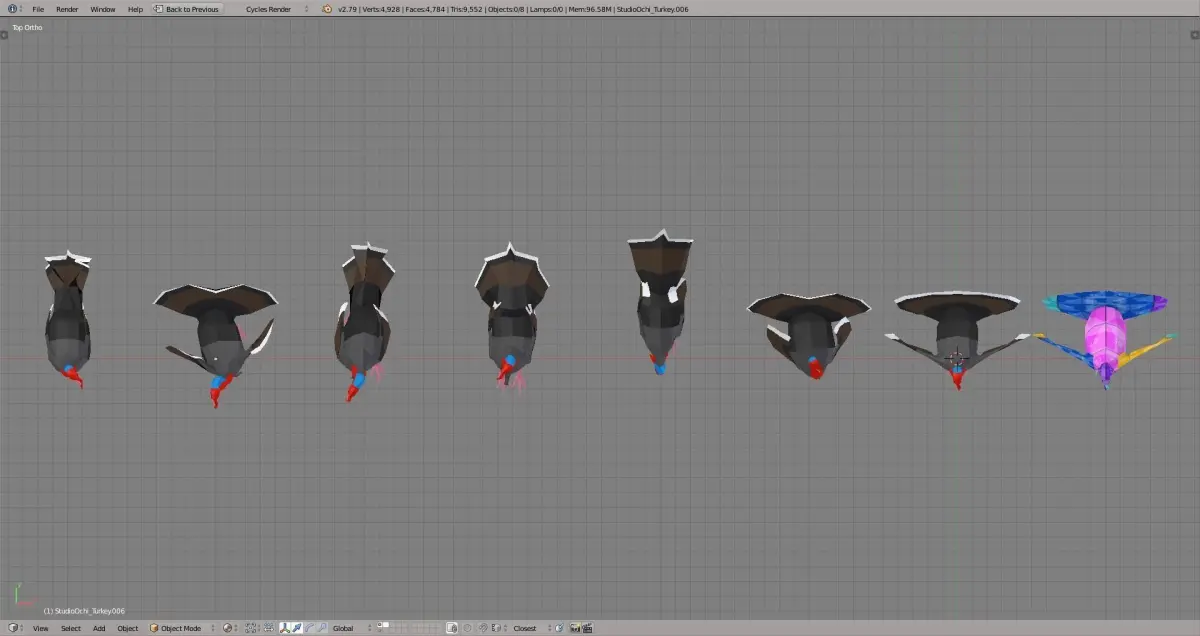This screenshot has height=636, width=1200.
Task: Open the File menu
Action: tap(38, 9)
